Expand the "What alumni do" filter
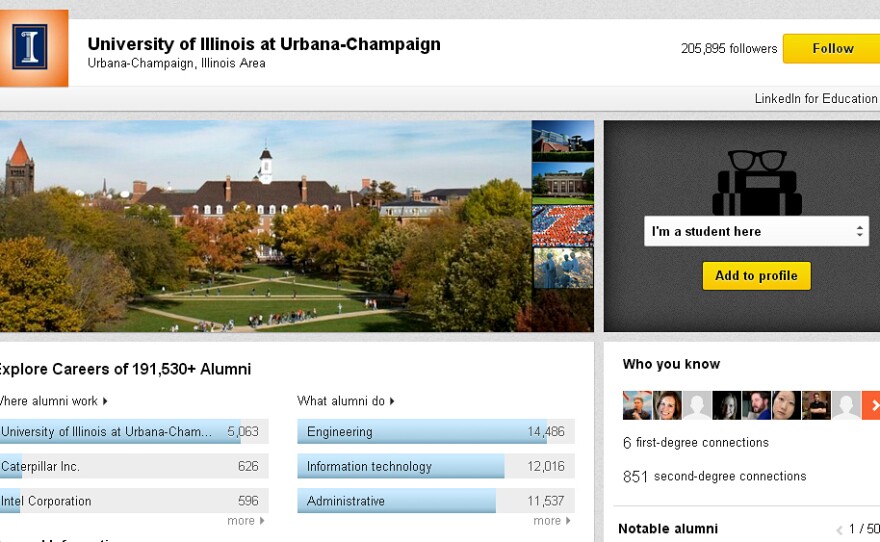 point(346,401)
